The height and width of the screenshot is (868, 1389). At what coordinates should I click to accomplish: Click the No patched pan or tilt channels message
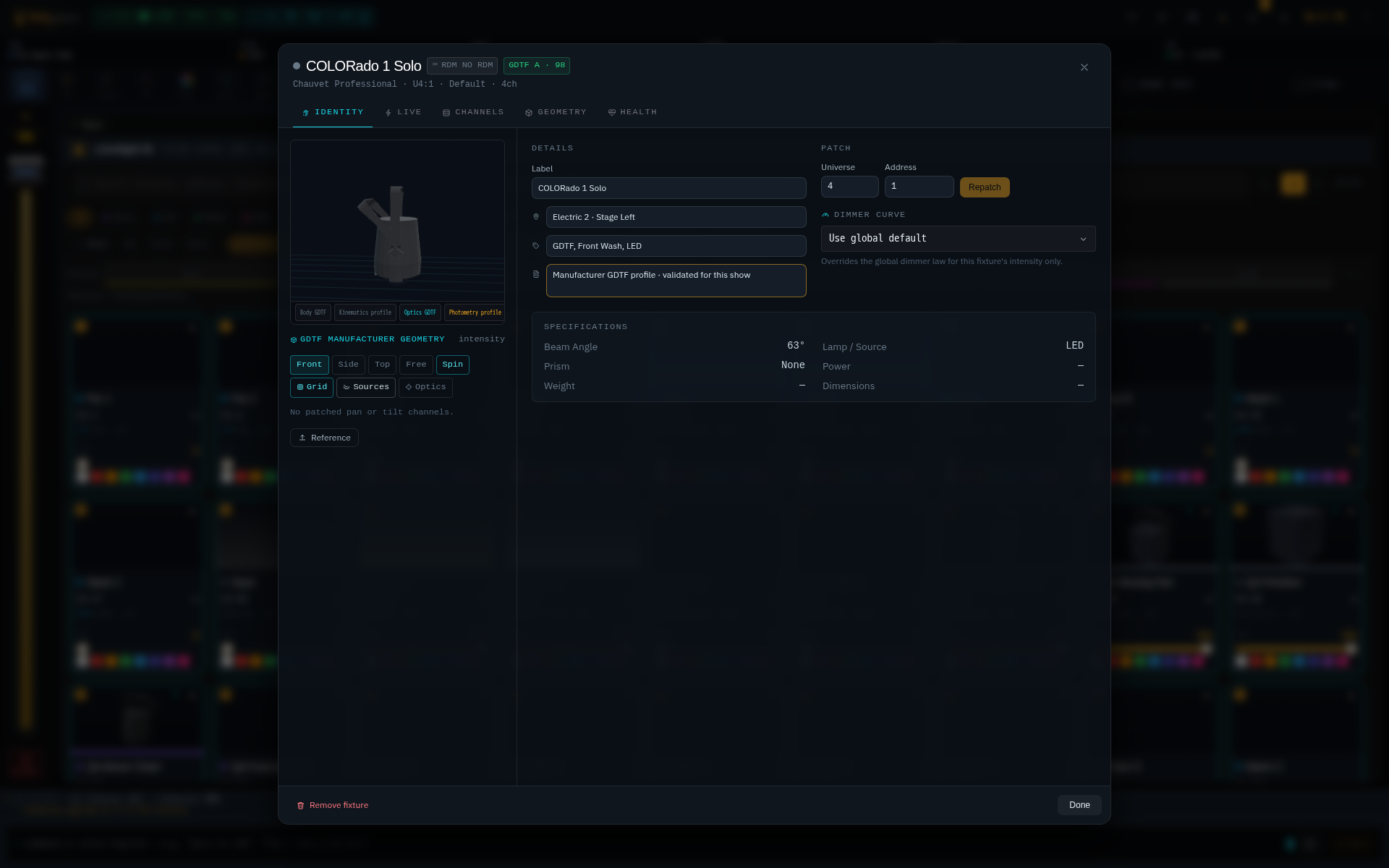(x=372, y=412)
